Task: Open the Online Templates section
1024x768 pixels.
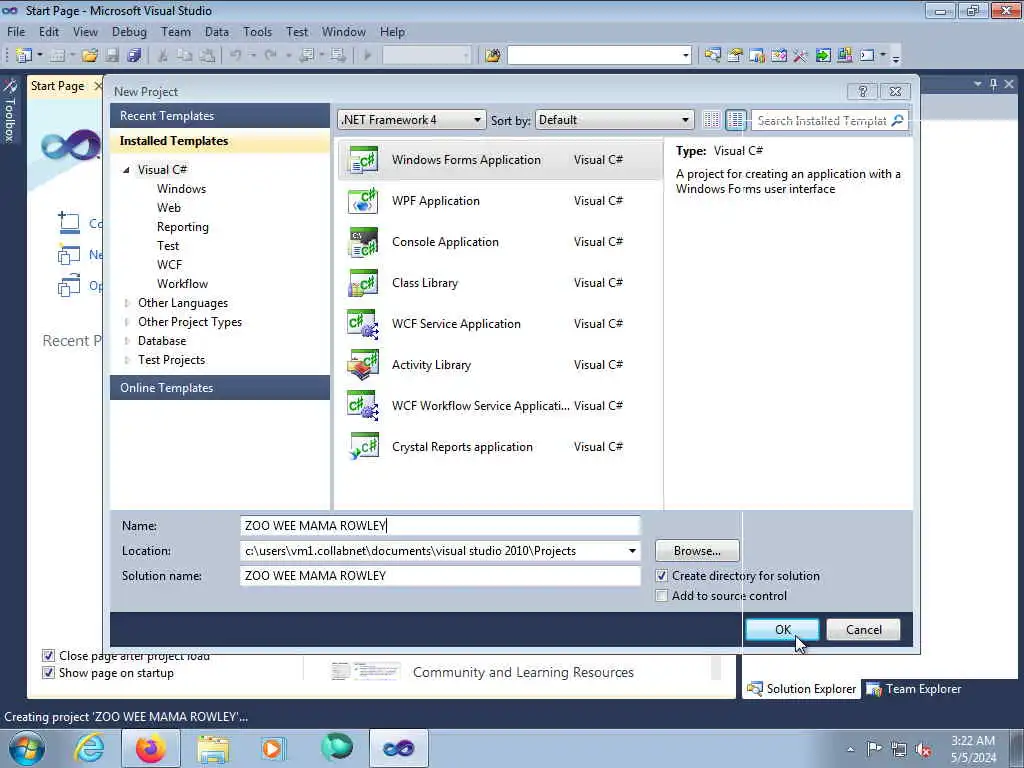Action: click(x=220, y=388)
